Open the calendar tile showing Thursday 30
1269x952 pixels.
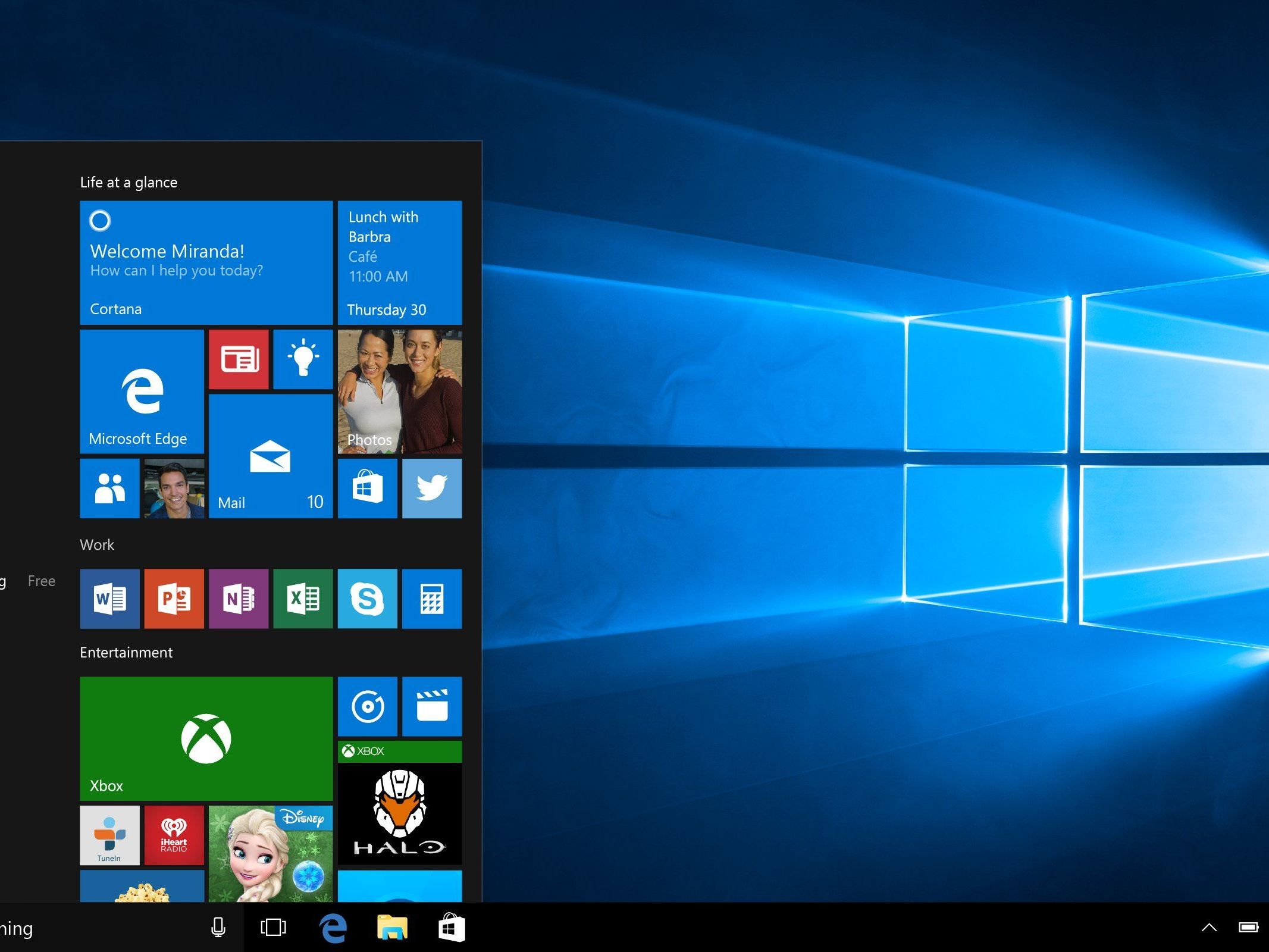coord(399,262)
